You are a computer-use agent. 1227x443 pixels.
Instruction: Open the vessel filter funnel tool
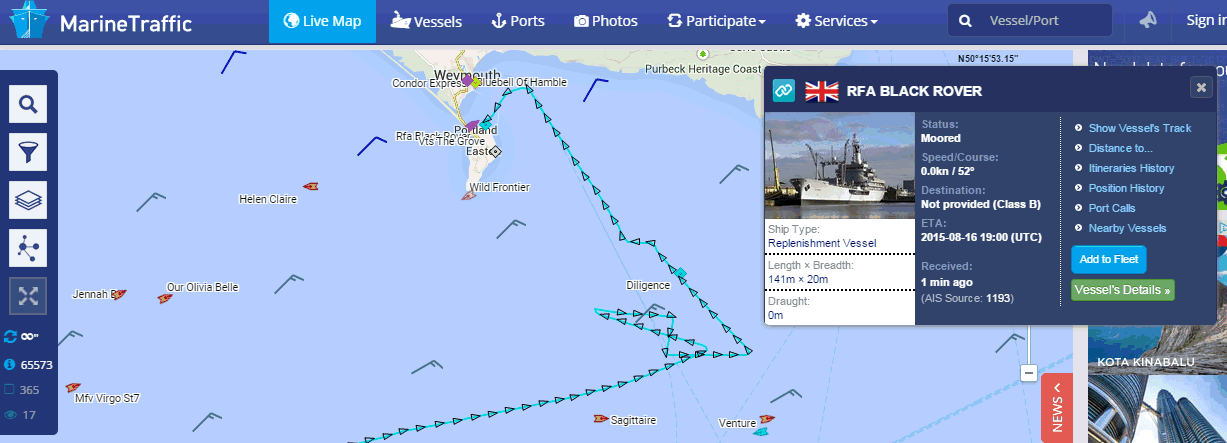coord(28,152)
